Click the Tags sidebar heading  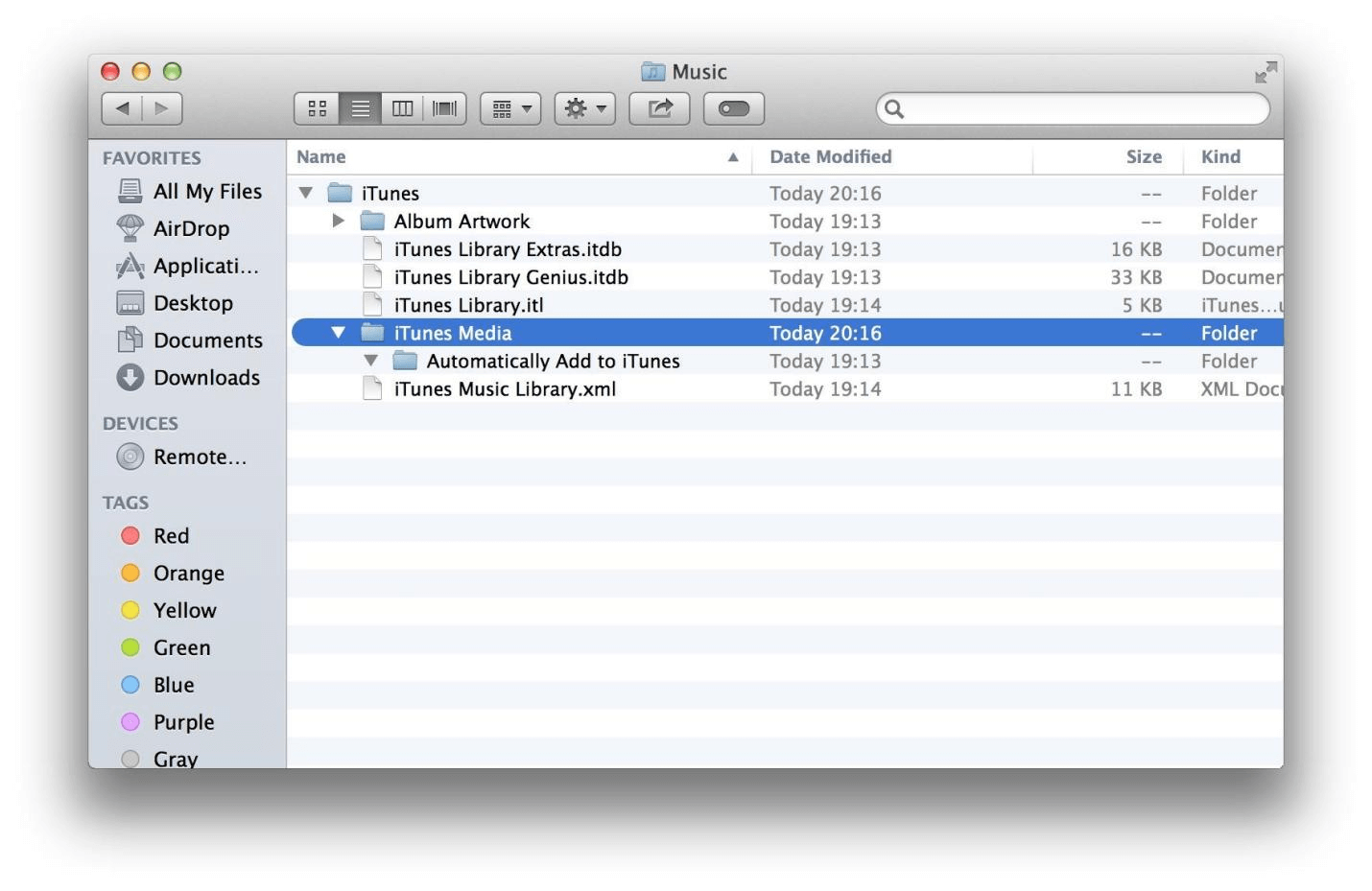tap(126, 503)
